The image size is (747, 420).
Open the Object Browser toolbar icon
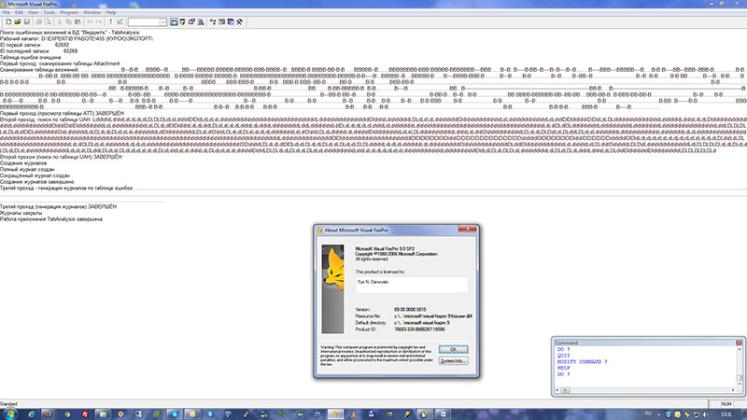tap(222, 22)
